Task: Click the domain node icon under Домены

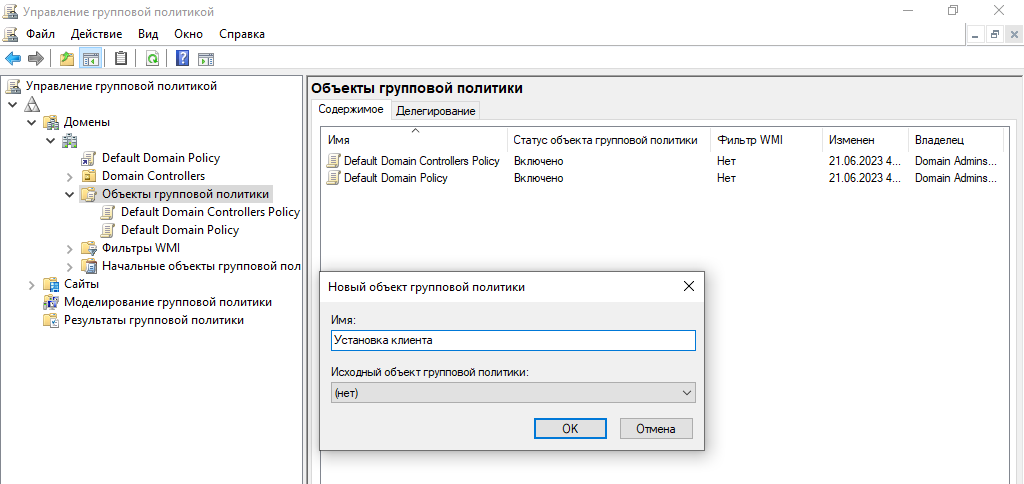Action: tap(69, 140)
